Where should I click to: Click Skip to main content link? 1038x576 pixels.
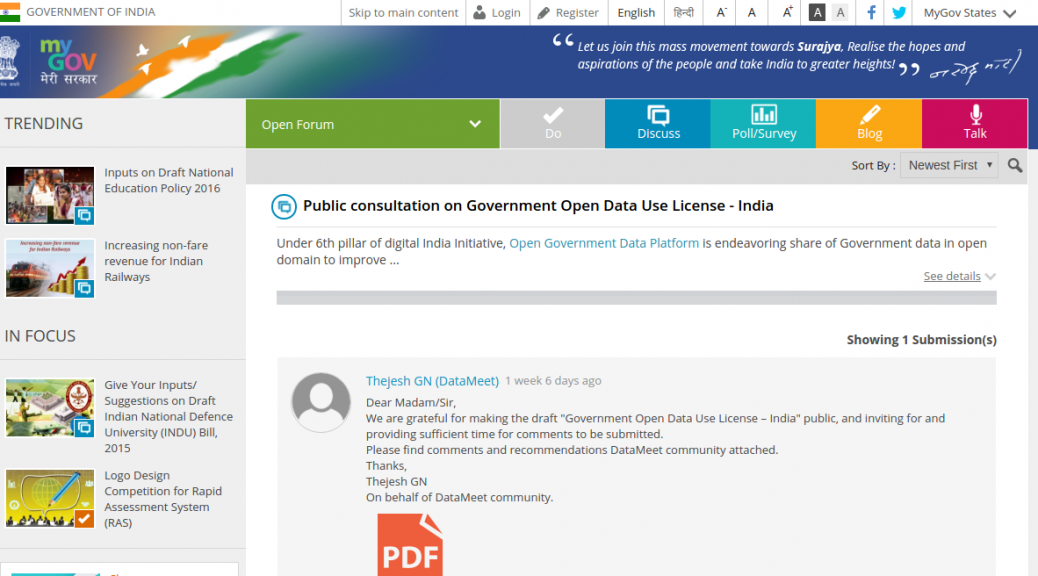click(403, 13)
